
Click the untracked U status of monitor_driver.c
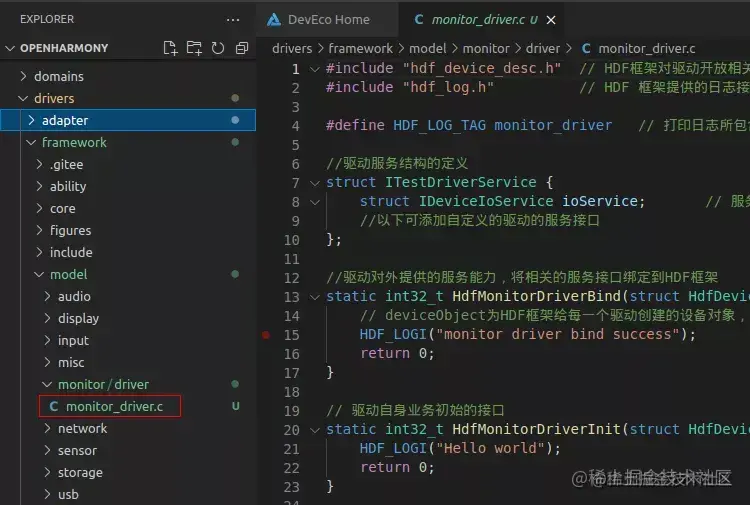point(235,406)
